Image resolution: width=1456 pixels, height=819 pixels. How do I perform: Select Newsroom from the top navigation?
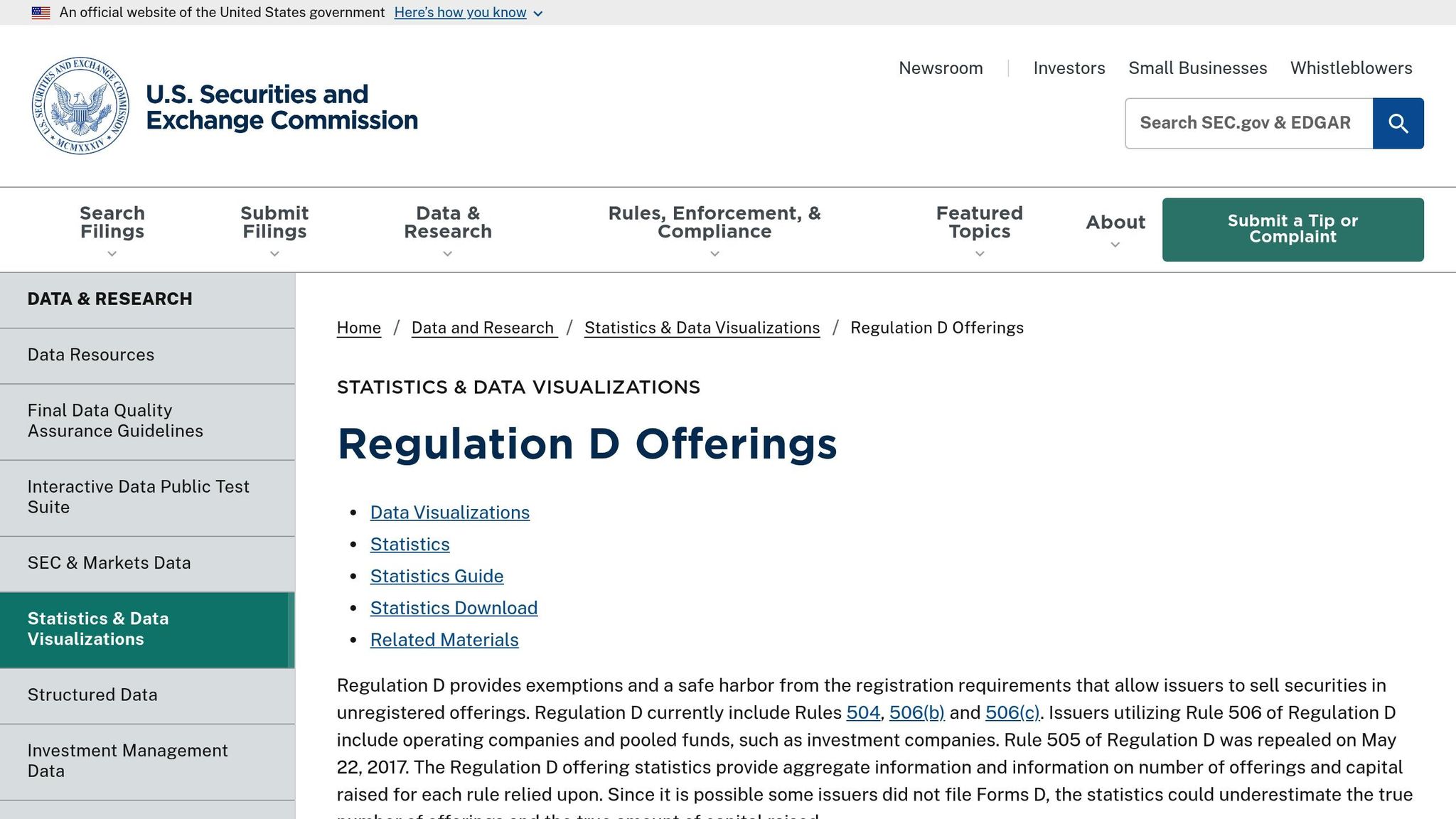940,68
